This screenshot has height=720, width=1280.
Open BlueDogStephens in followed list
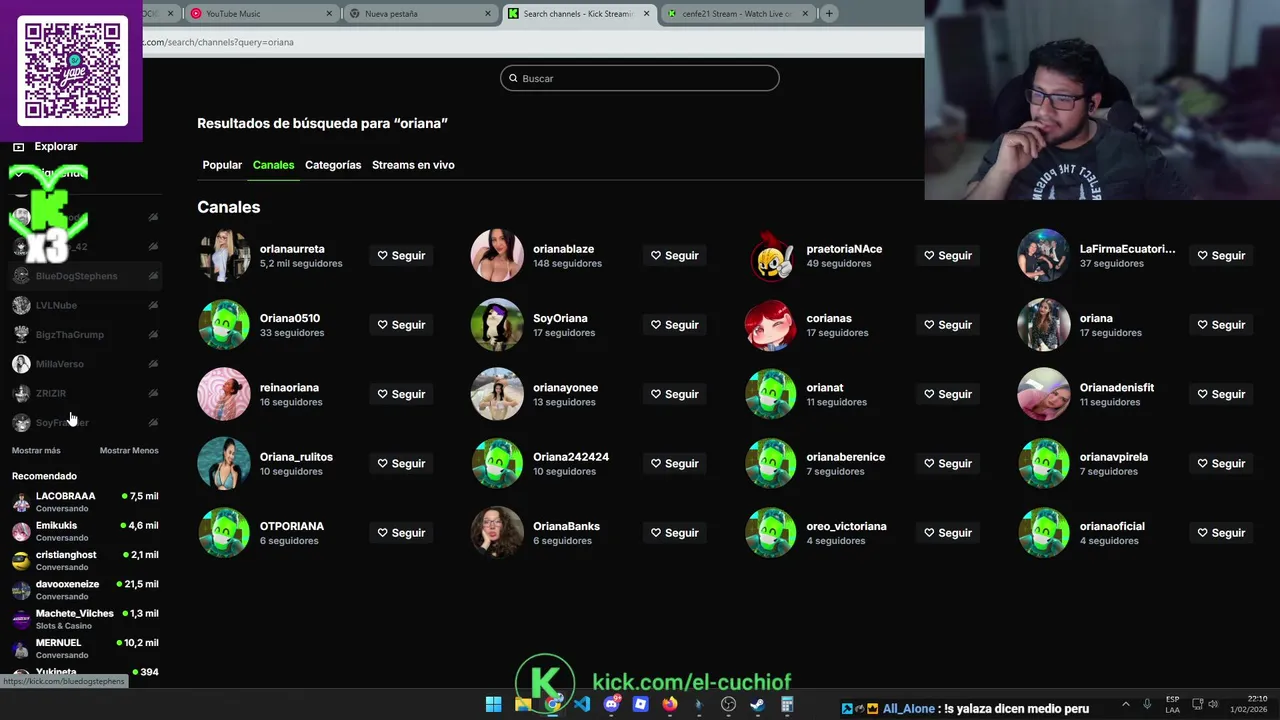(x=85, y=276)
